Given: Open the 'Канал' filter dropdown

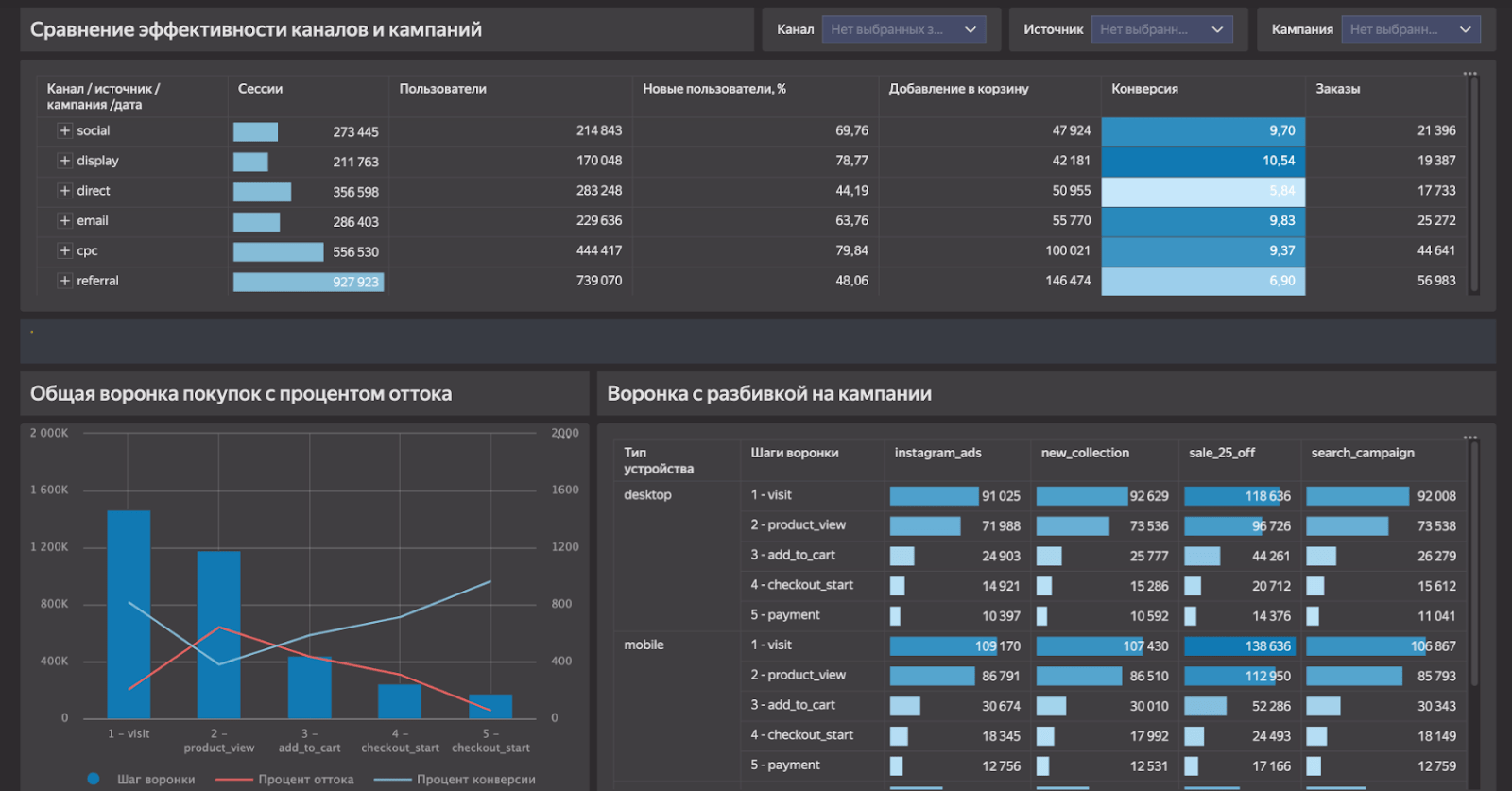Looking at the screenshot, I should click(x=902, y=29).
